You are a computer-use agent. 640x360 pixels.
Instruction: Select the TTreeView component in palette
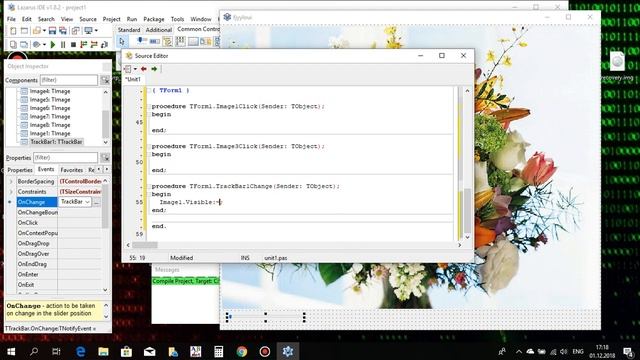tap(167, 41)
